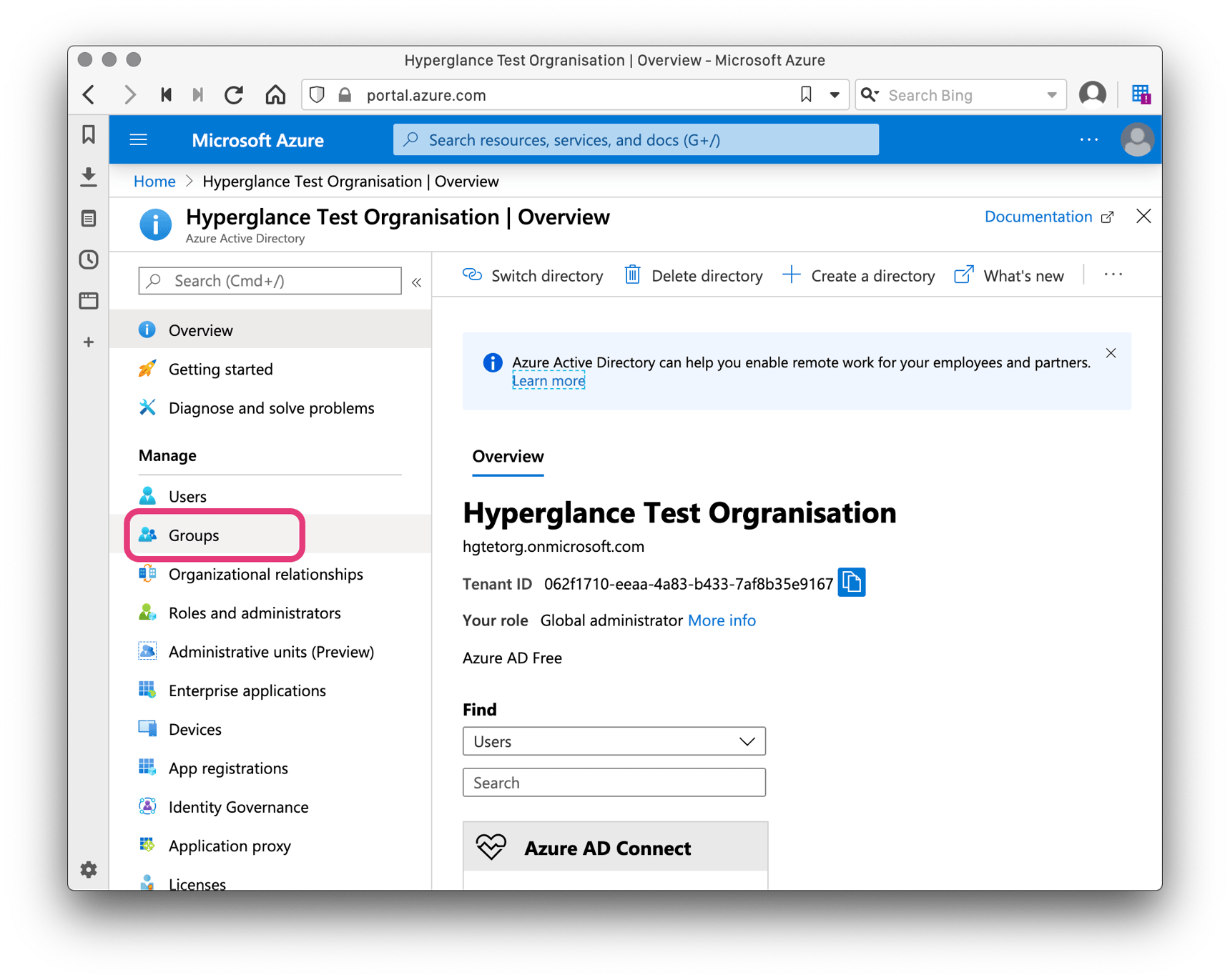Click the rewind history icon
This screenshot has width=1230, height=980.
click(167, 95)
